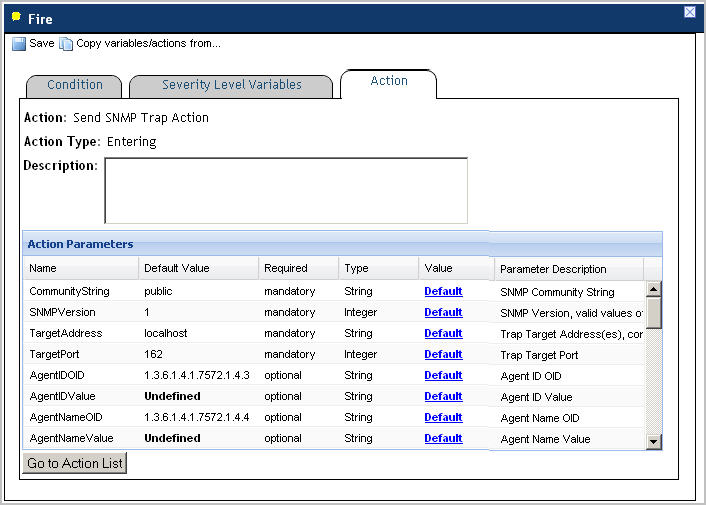The height and width of the screenshot is (505, 706).
Task: Click Default link for AgentIDOID
Action: pyautogui.click(x=443, y=375)
